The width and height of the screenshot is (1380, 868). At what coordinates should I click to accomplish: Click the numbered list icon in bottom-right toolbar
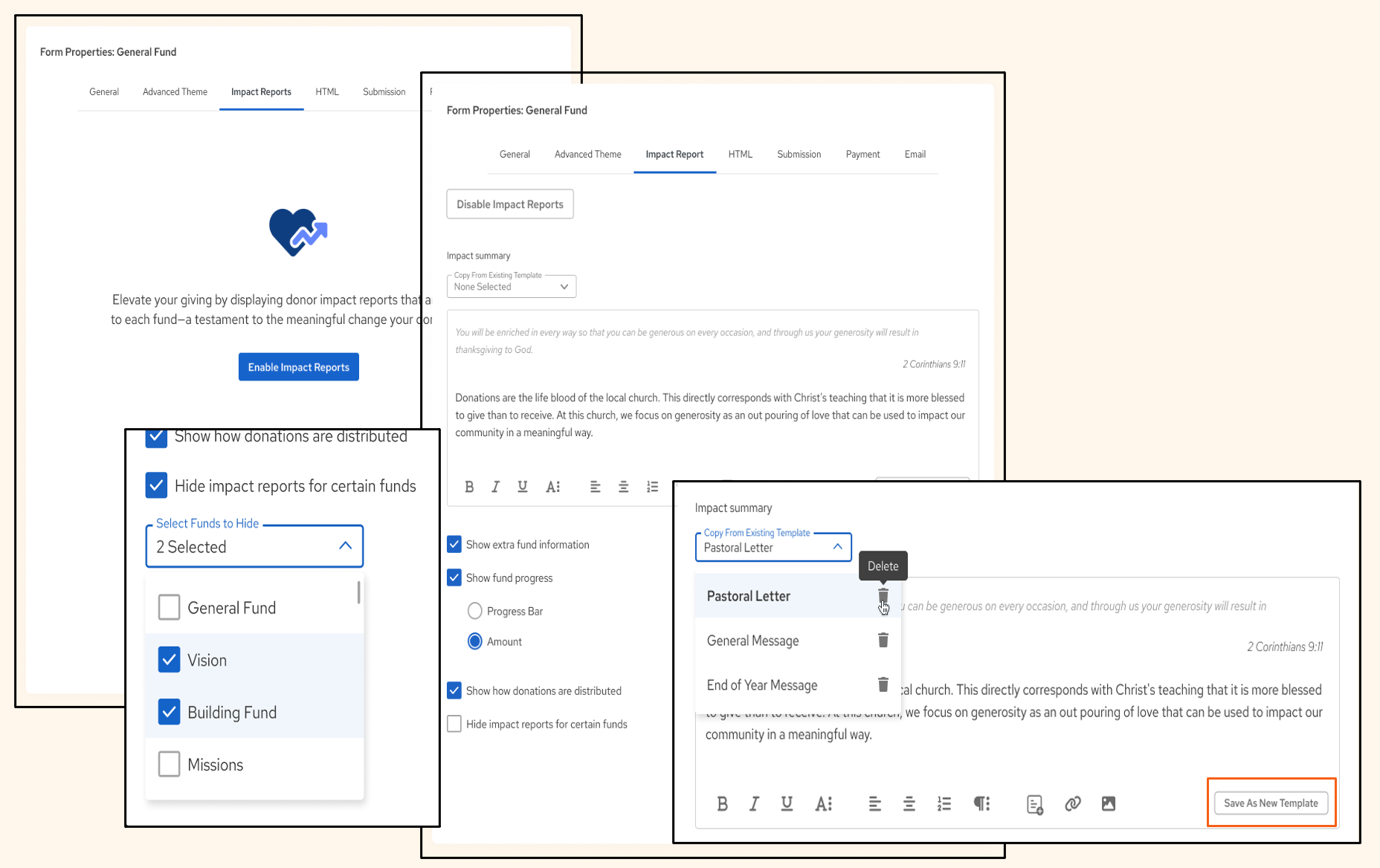coord(944,803)
